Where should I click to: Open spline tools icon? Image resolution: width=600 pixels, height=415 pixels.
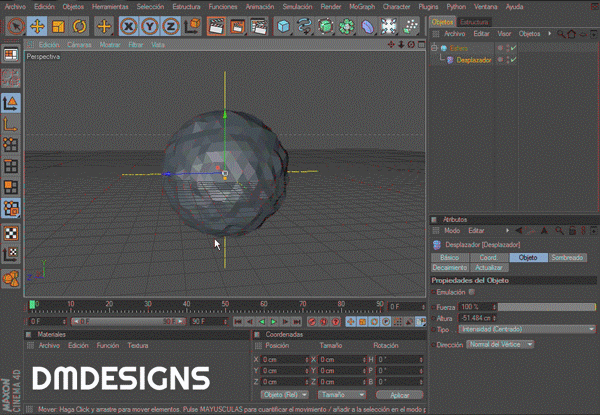point(304,26)
